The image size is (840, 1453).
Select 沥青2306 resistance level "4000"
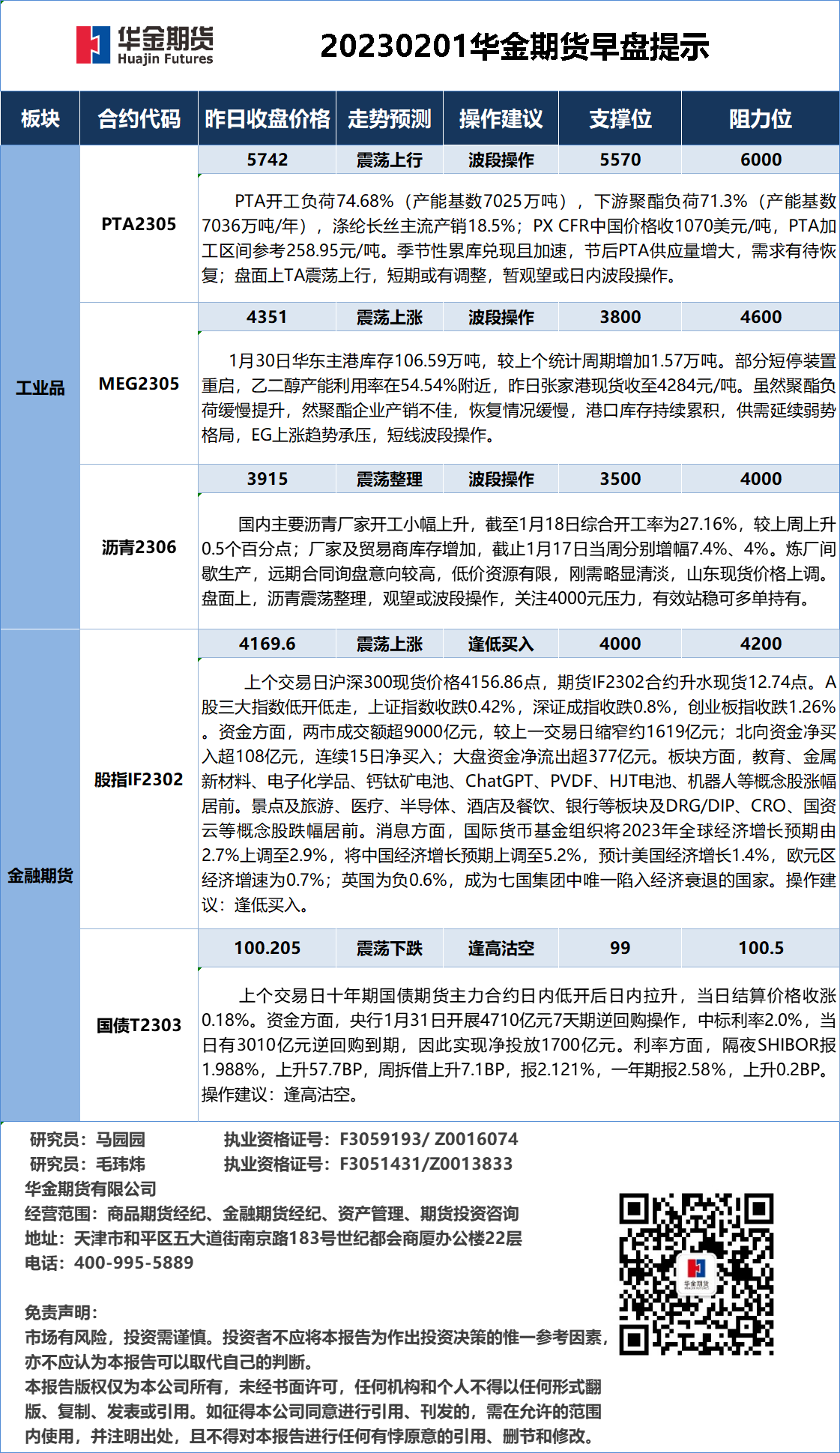click(x=761, y=479)
